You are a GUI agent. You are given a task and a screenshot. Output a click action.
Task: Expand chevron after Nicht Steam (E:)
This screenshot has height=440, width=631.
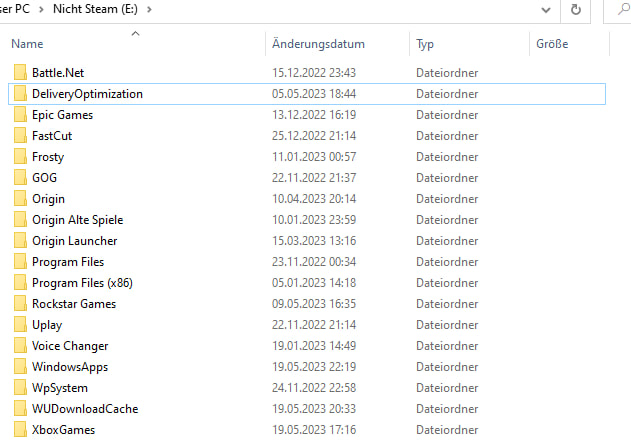(149, 9)
